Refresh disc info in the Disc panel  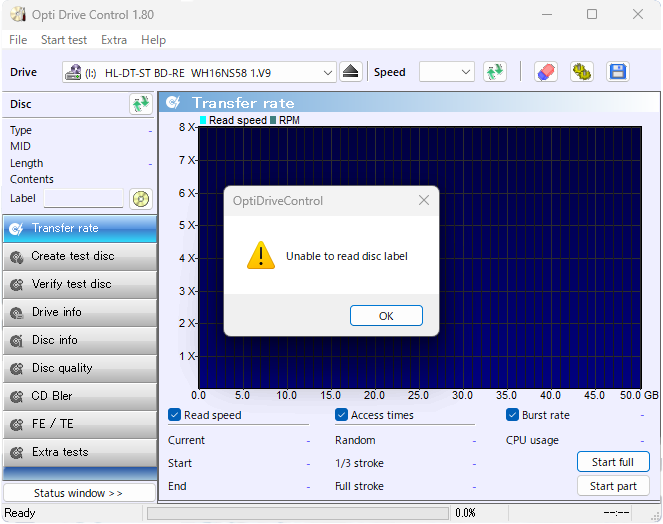(x=141, y=104)
